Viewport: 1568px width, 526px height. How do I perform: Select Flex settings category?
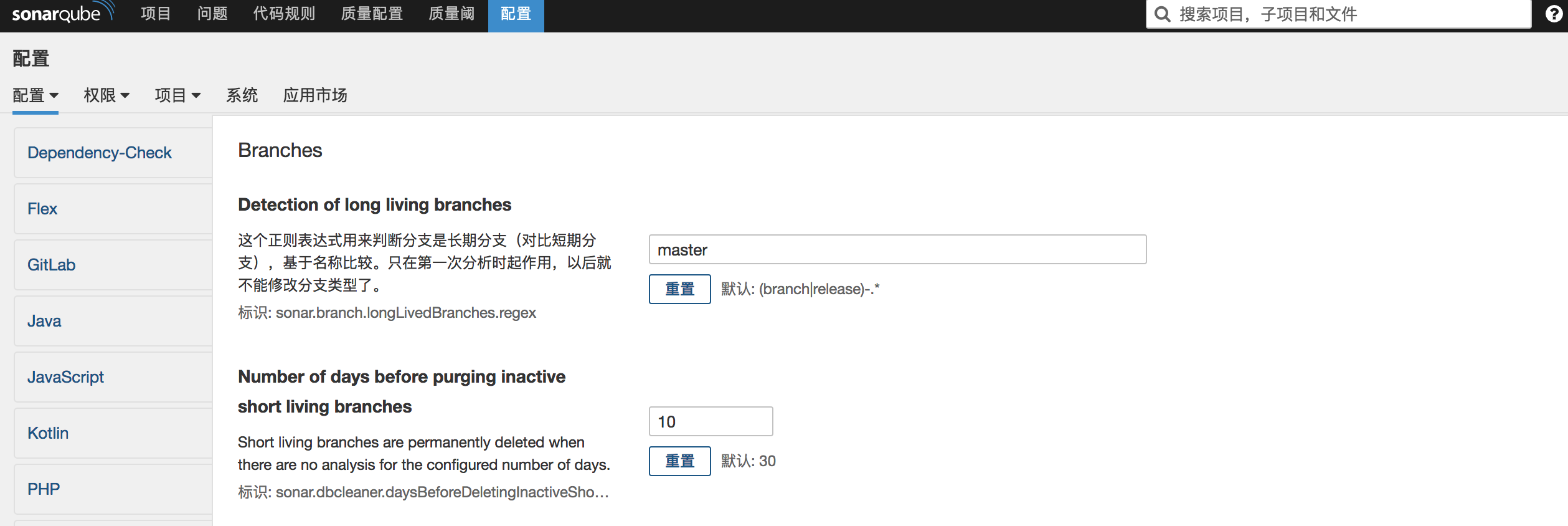click(113, 209)
